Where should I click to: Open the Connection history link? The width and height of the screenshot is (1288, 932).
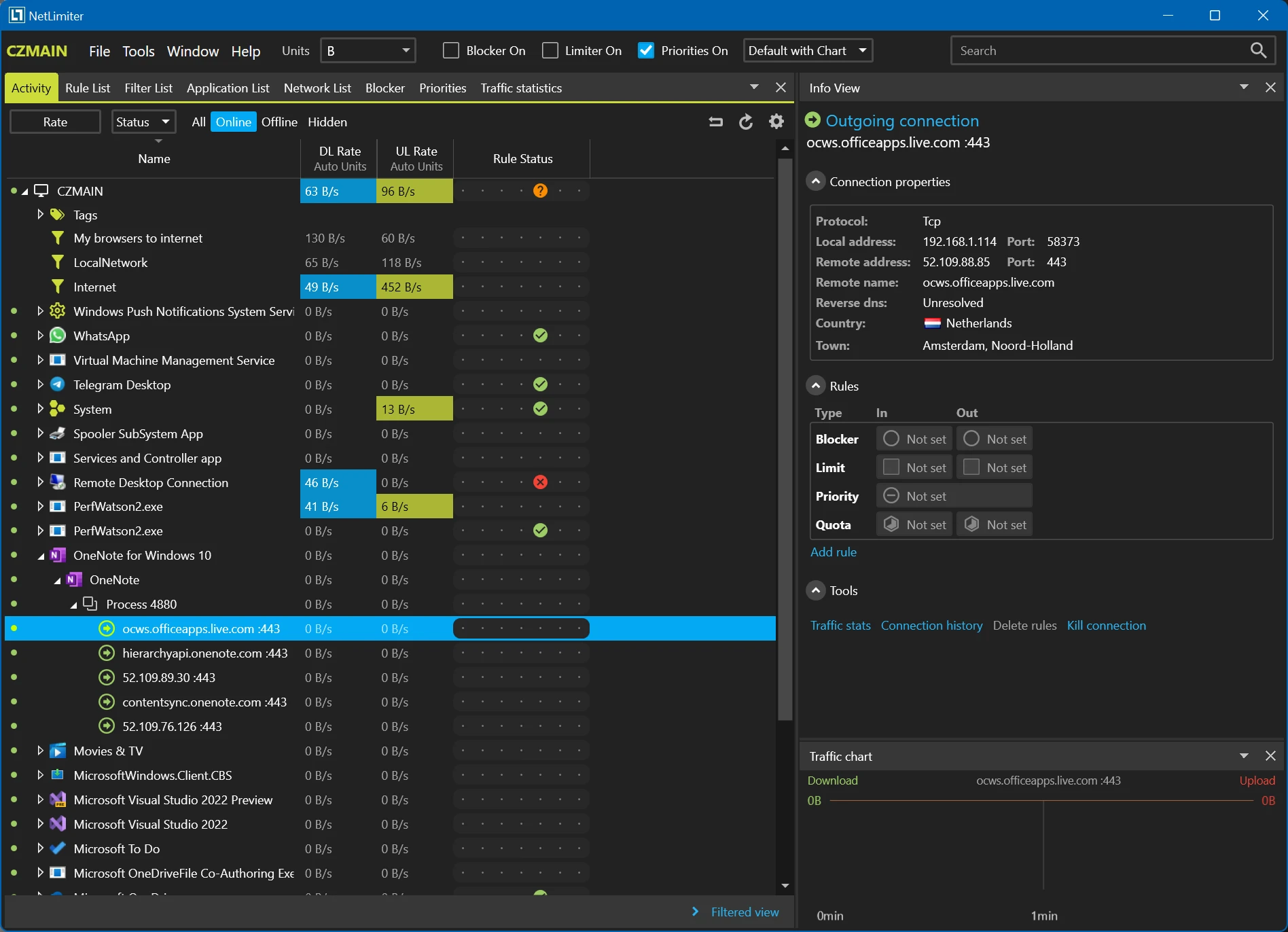tap(931, 625)
